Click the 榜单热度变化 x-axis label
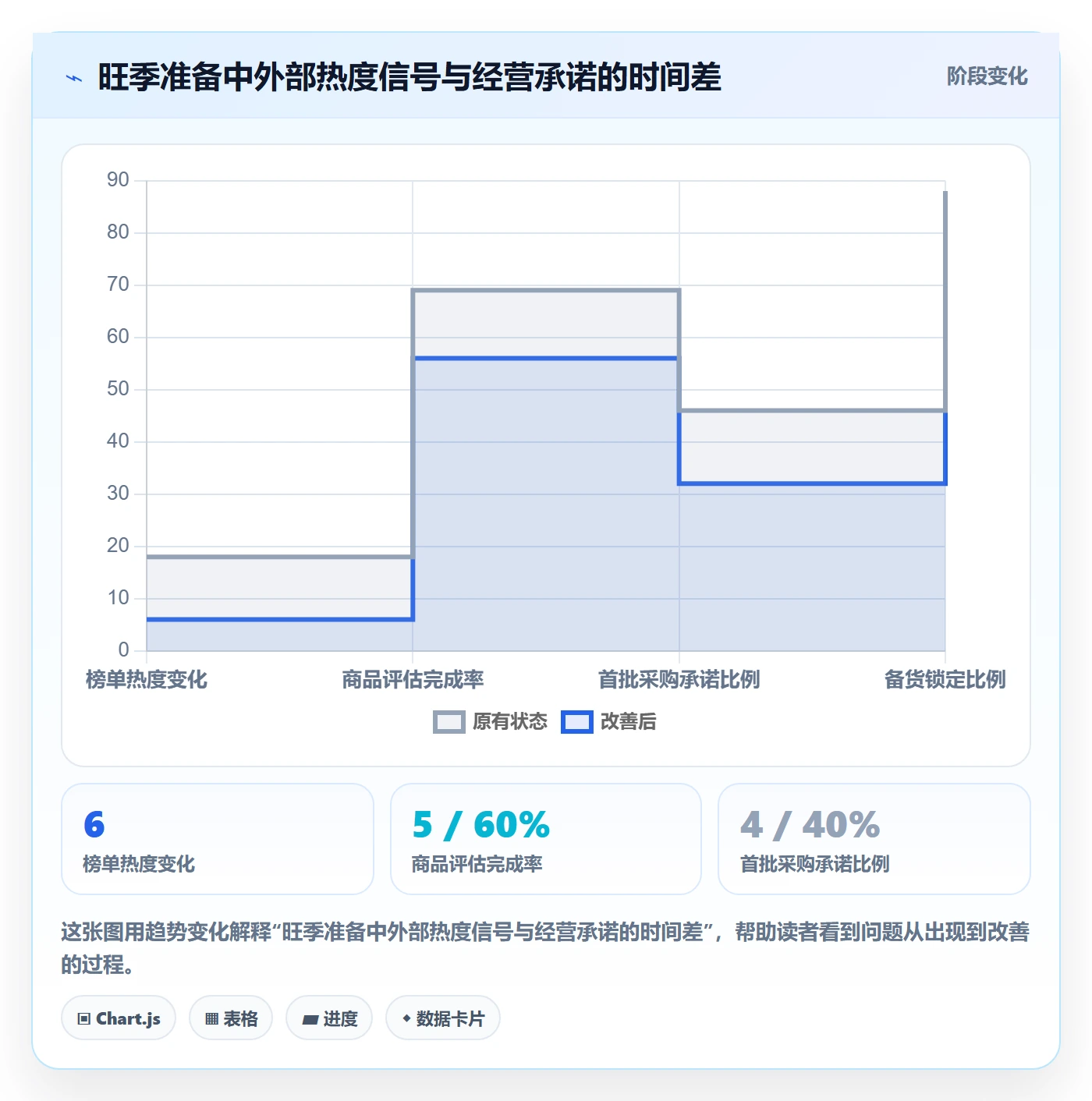Viewport: 1092px width, 1101px height. coord(147,680)
